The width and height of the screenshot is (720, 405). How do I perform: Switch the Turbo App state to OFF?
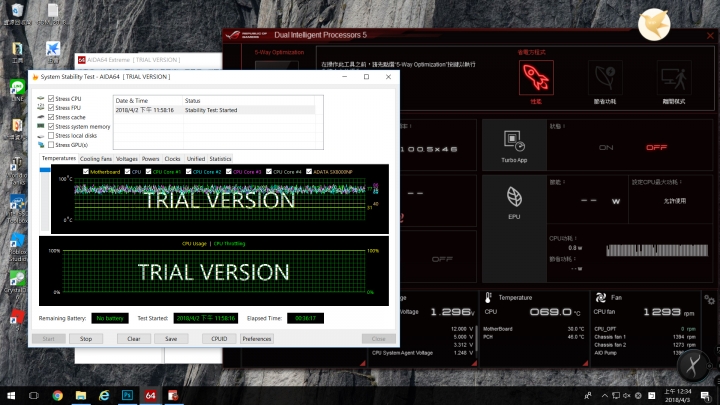[x=656, y=147]
